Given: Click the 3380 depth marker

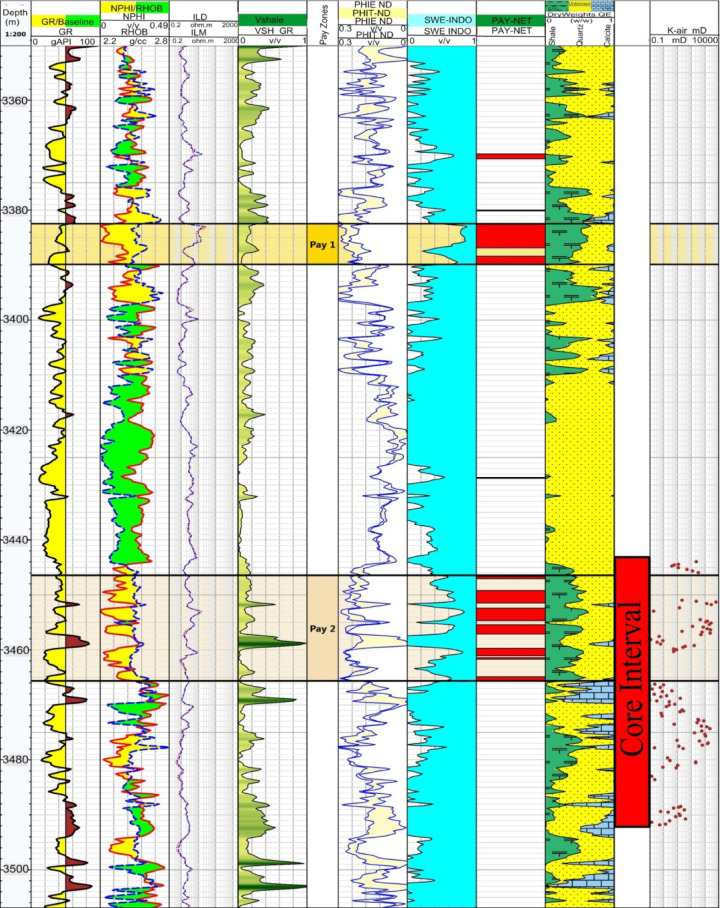Looking at the screenshot, I should [15, 210].
